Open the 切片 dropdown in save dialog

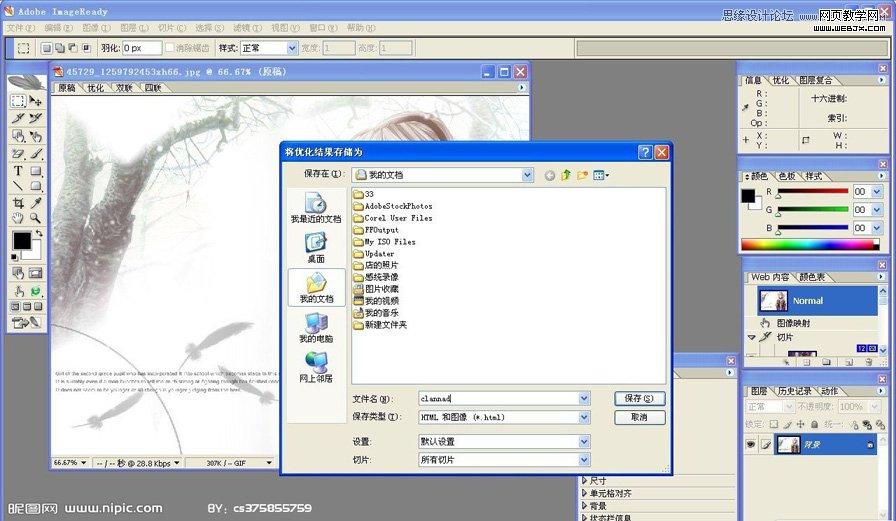(x=584, y=459)
